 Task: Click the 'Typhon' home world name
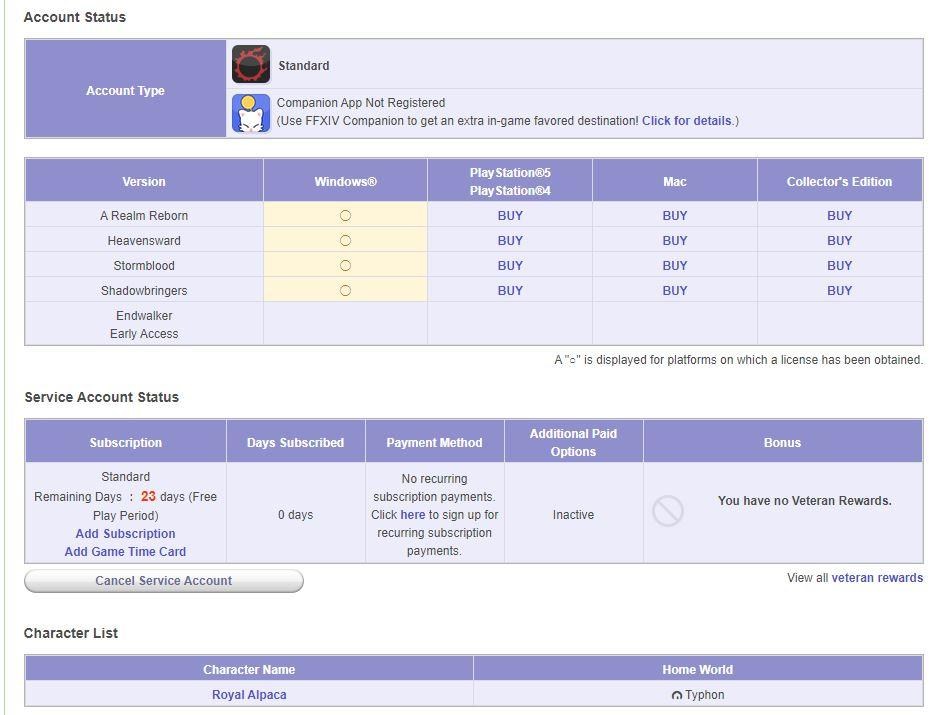click(x=705, y=695)
